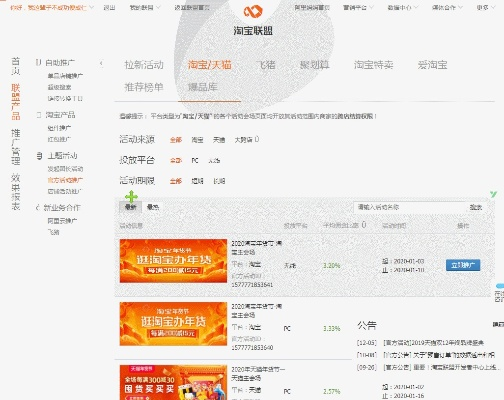Sort activity list by 最新
The width and height of the screenshot is (504, 400).
pos(130,207)
